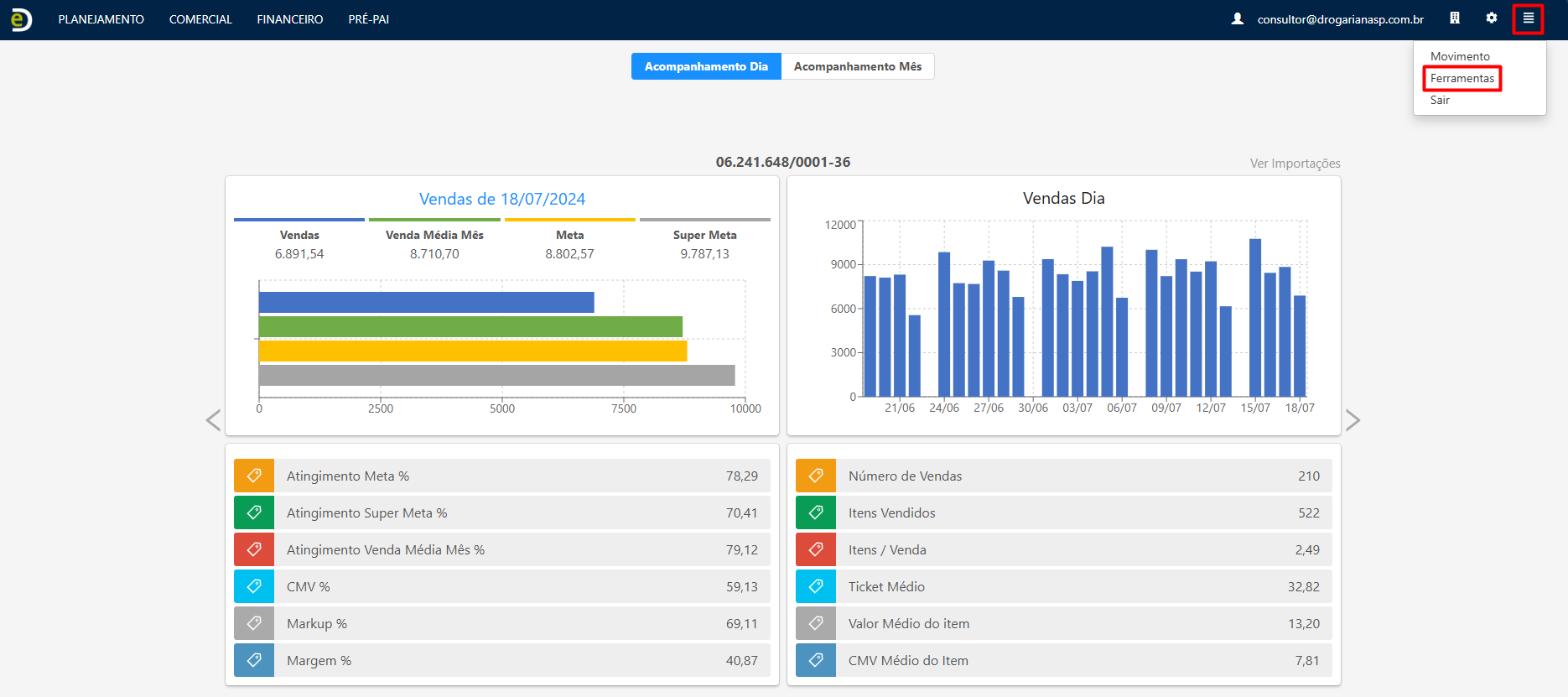The height and width of the screenshot is (697, 1568).
Task: Open the PLANEJAMENTO menu
Action: (x=101, y=19)
